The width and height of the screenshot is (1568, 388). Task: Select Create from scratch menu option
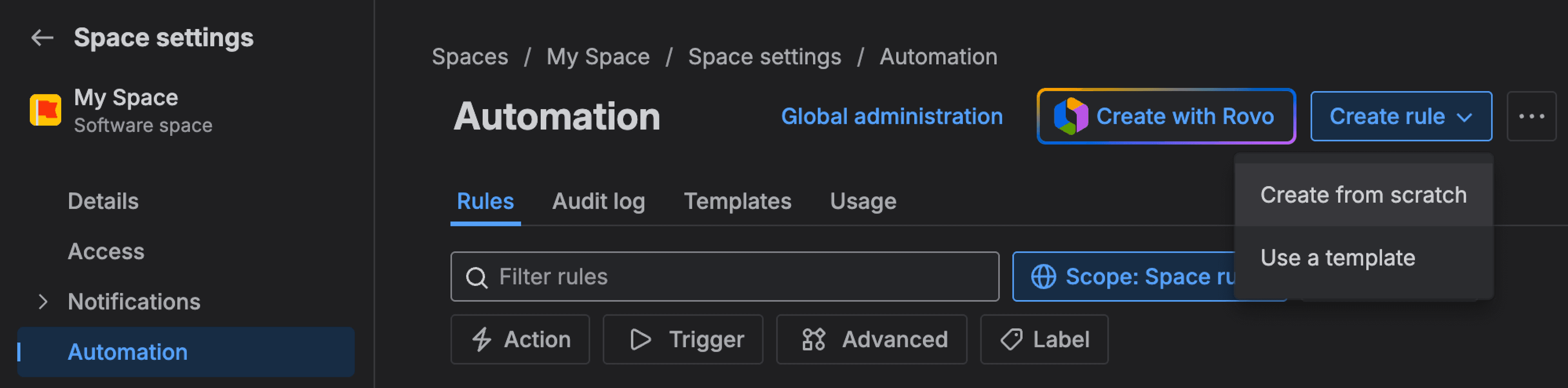1363,194
